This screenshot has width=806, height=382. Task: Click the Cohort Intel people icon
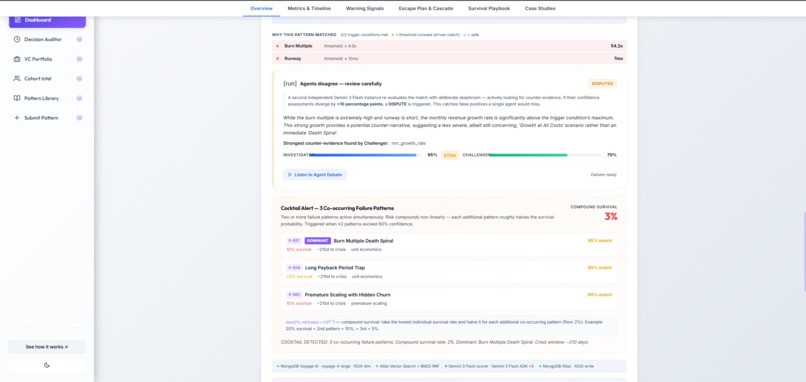click(x=17, y=79)
